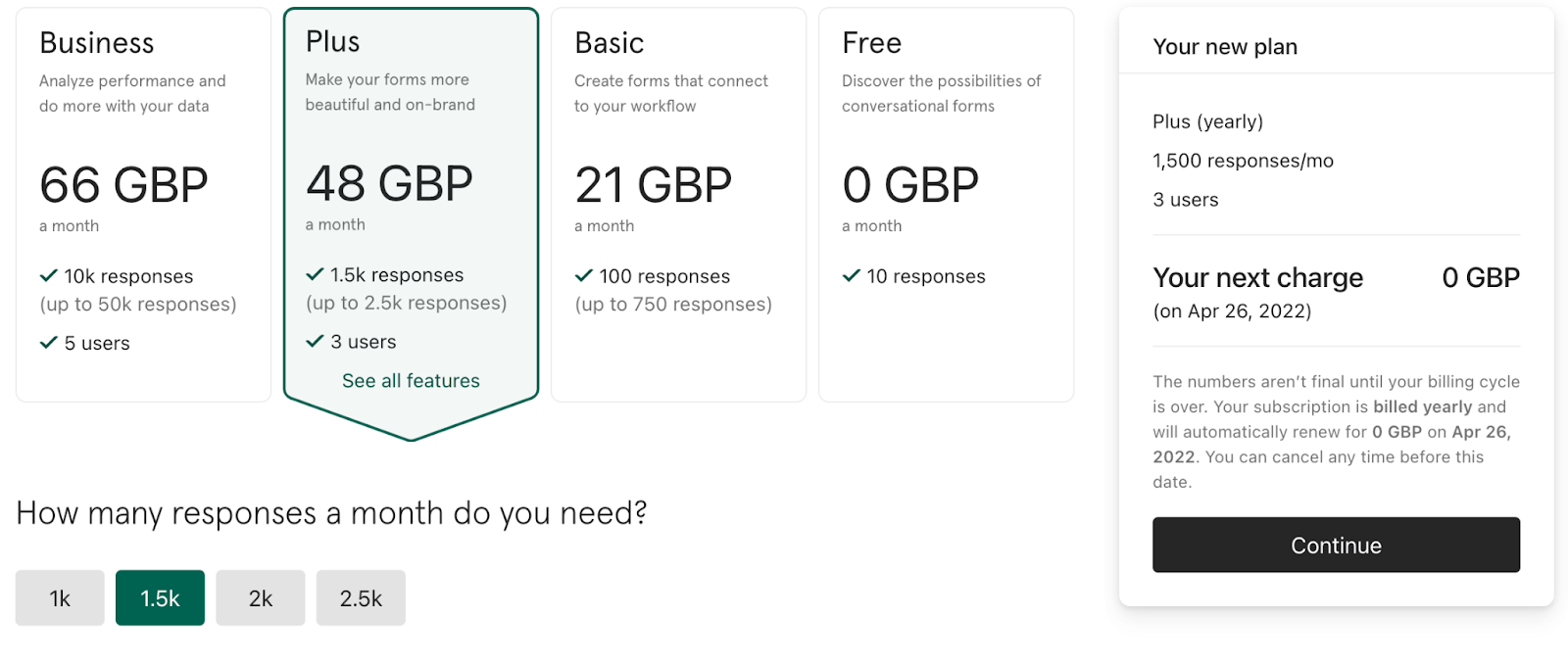This screenshot has height=666, width=1568.
Task: Click the Continue button
Action: click(1336, 545)
